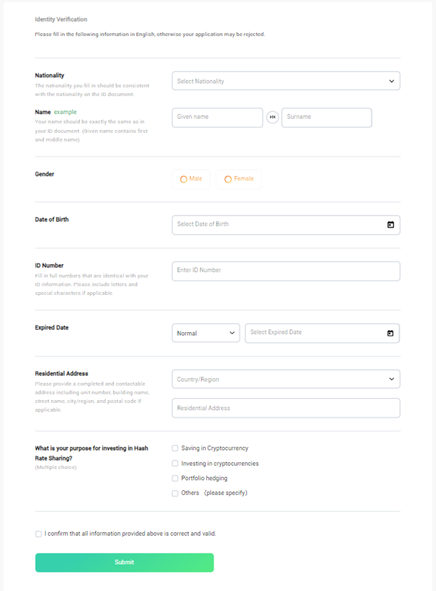Confirm all information is correct checkbox

pos(38,534)
